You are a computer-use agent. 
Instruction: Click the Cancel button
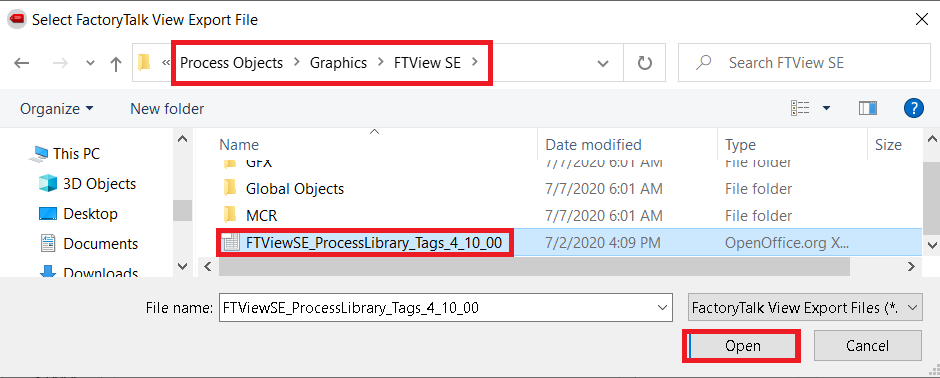pyautogui.click(x=867, y=346)
